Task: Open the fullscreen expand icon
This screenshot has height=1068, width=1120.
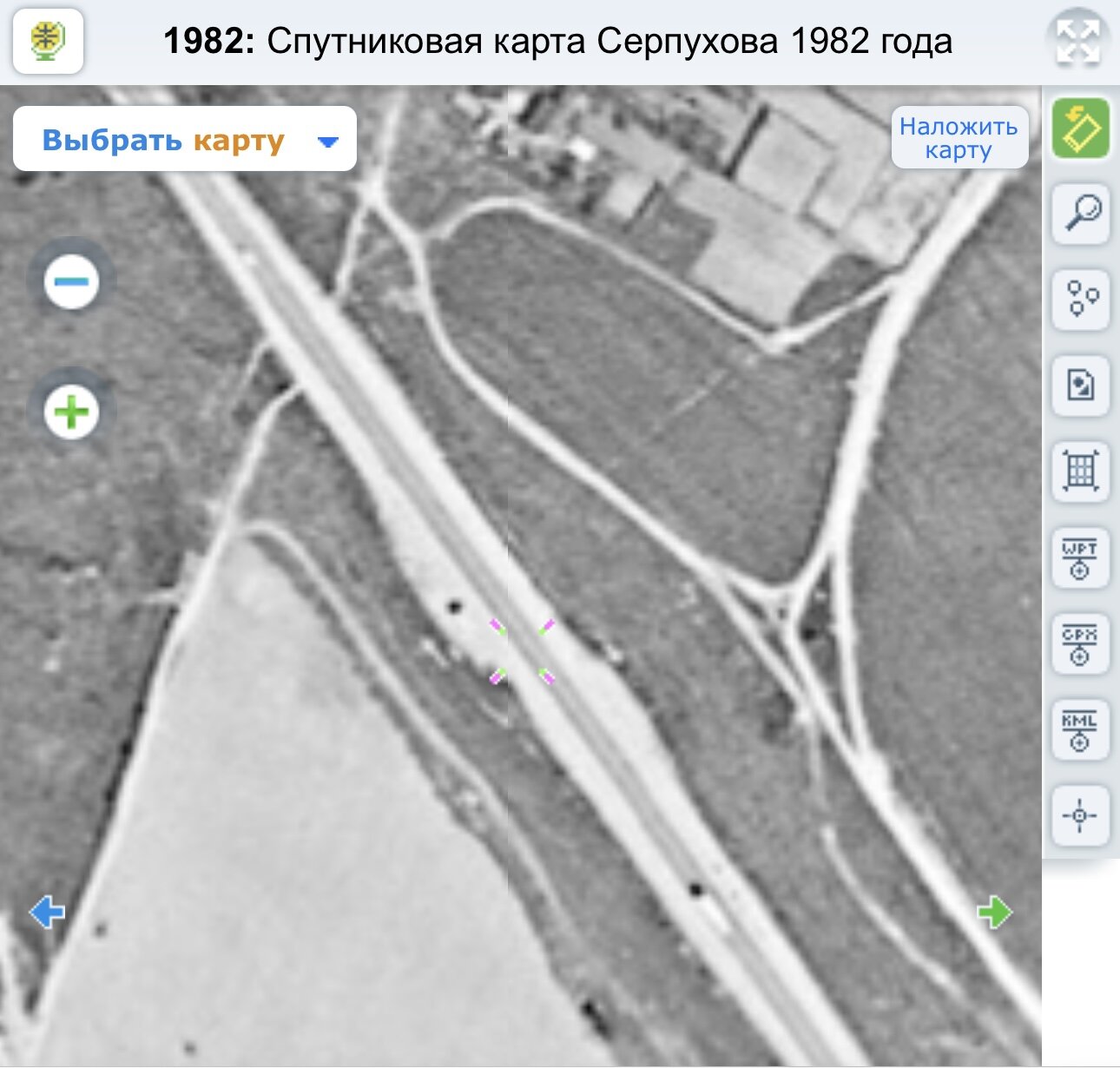Action: 1077,42
